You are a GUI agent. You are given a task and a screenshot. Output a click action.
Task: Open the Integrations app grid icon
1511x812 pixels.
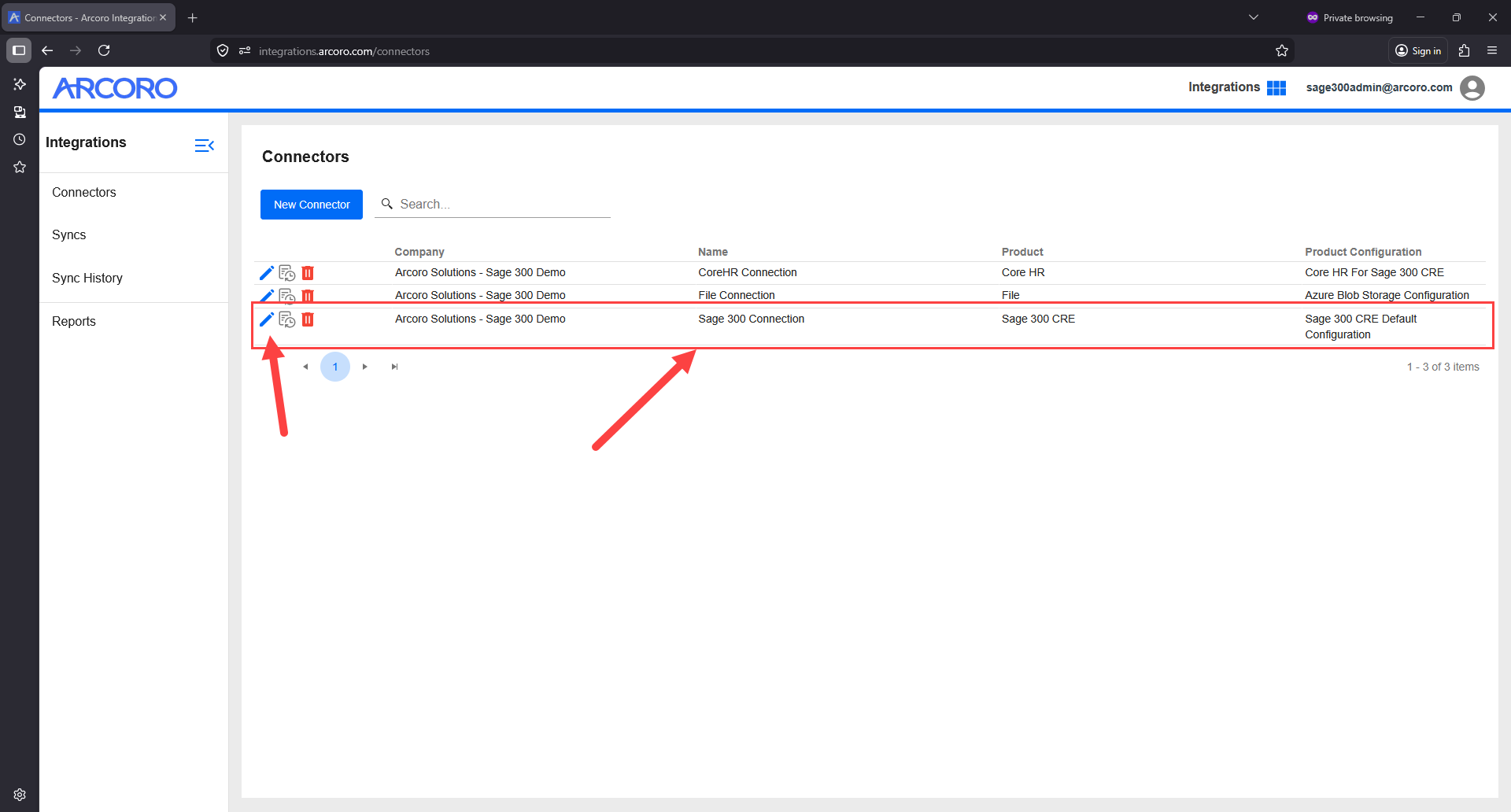[1276, 88]
